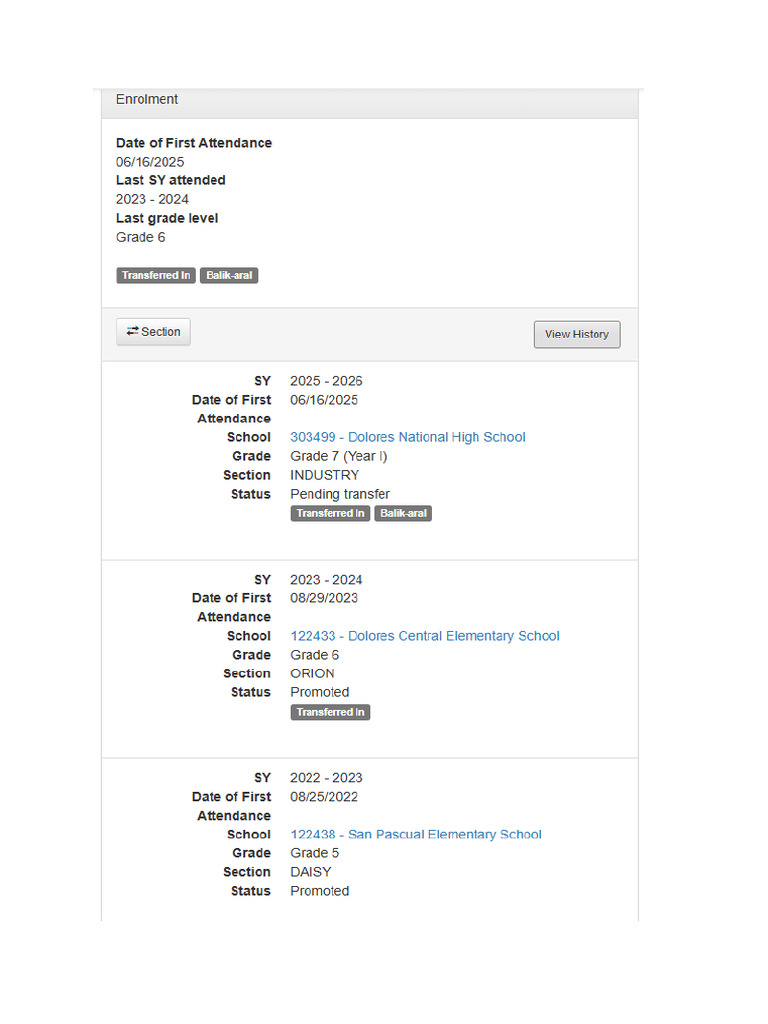The width and height of the screenshot is (768, 1024).
Task: Click the Section button
Action: pyautogui.click(x=153, y=332)
